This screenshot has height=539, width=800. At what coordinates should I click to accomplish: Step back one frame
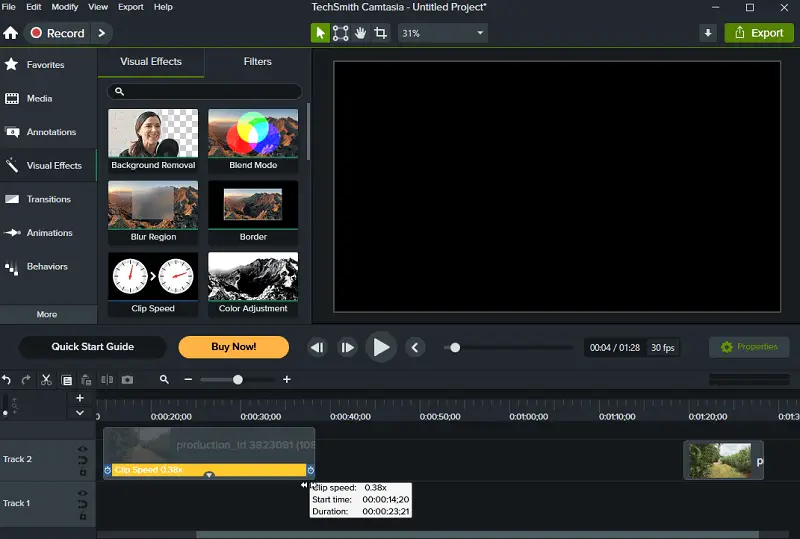click(317, 348)
